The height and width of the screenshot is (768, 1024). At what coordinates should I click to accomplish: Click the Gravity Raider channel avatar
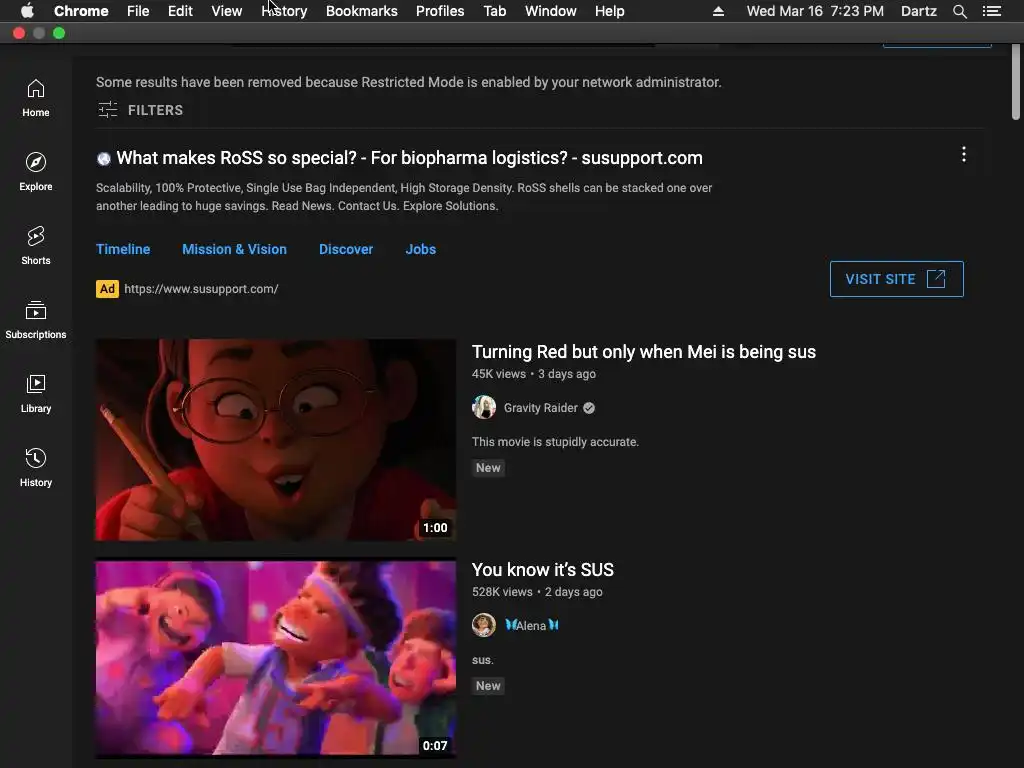point(484,408)
